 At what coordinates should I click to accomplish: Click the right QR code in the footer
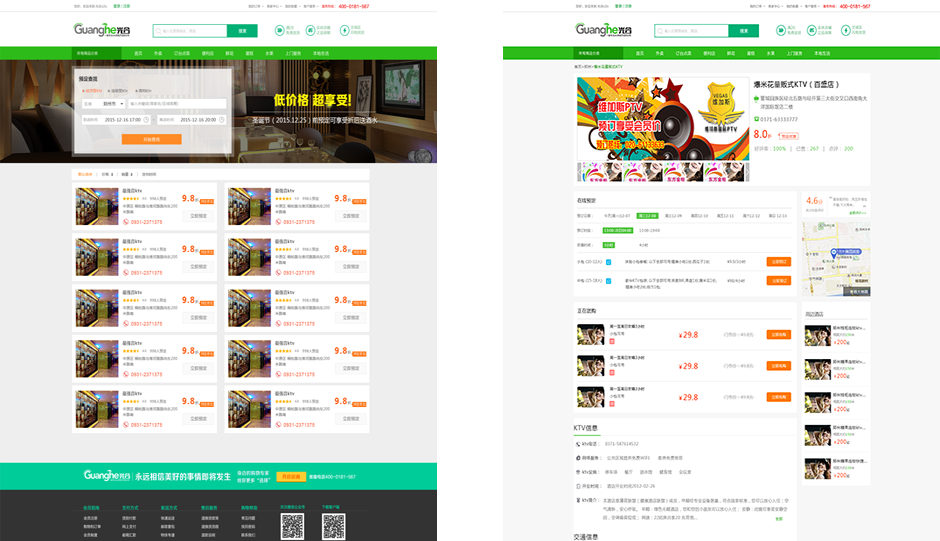pyautogui.click(x=333, y=526)
